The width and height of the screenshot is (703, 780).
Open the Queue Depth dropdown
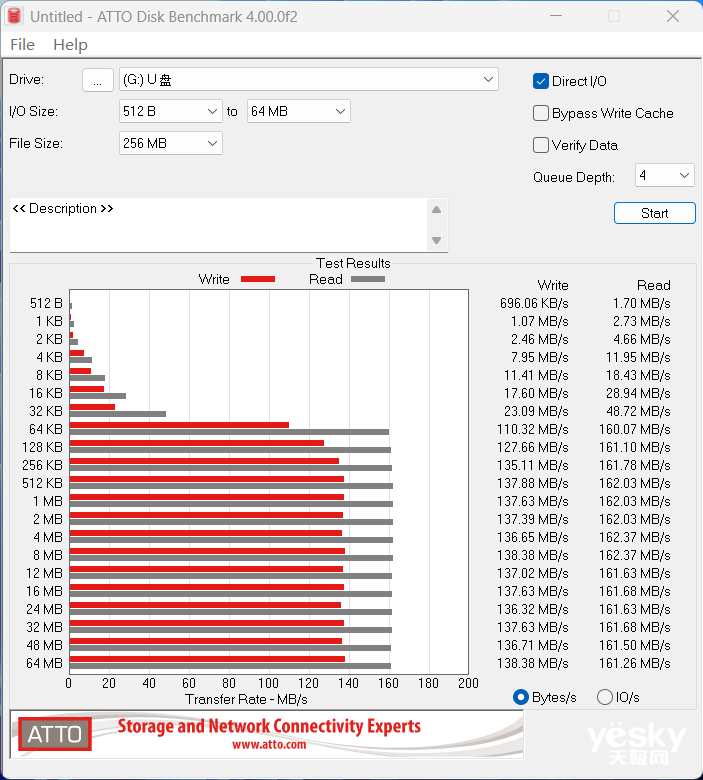pyautogui.click(x=664, y=175)
